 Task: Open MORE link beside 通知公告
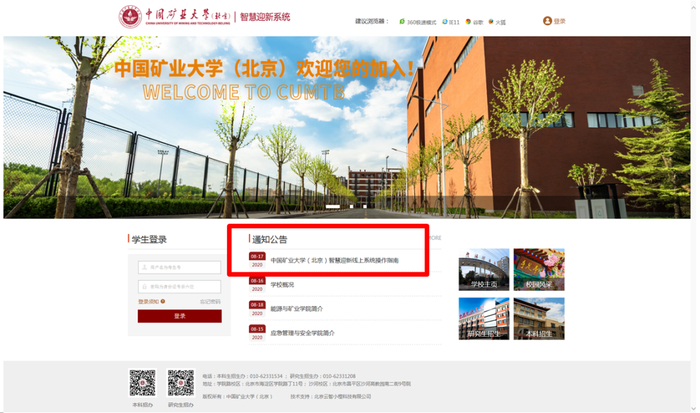tap(434, 238)
